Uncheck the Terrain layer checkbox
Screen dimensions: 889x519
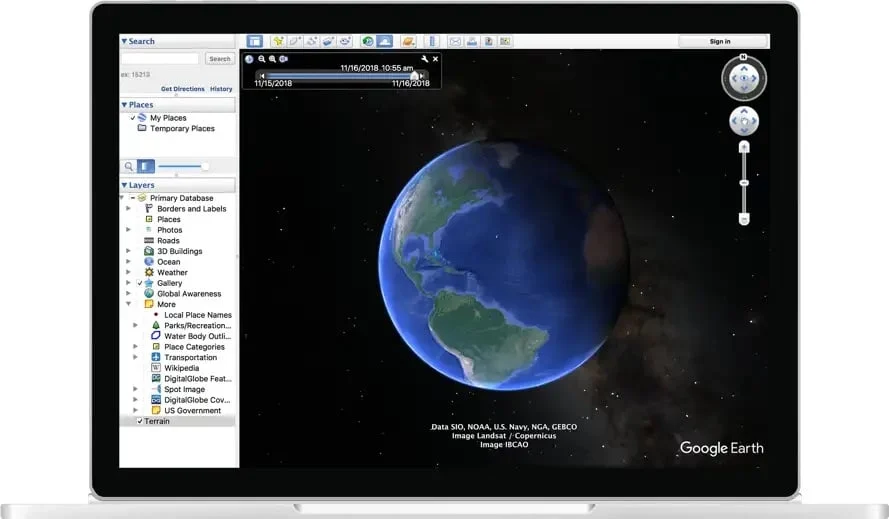139,421
